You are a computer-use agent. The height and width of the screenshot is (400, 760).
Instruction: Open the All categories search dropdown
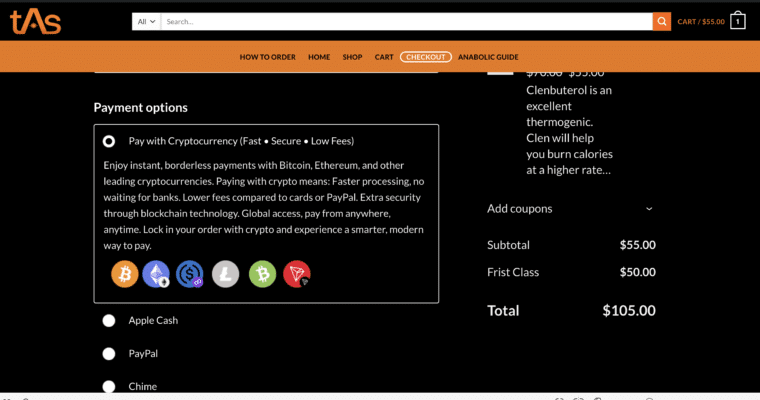(146, 21)
